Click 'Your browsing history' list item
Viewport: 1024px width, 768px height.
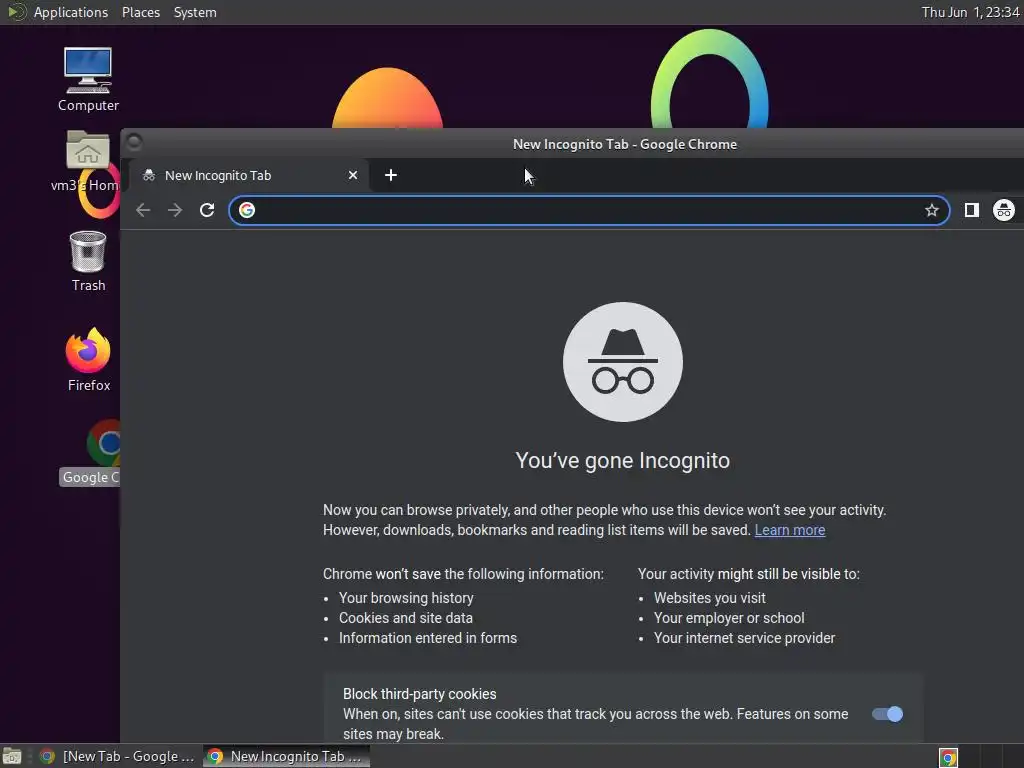406,598
